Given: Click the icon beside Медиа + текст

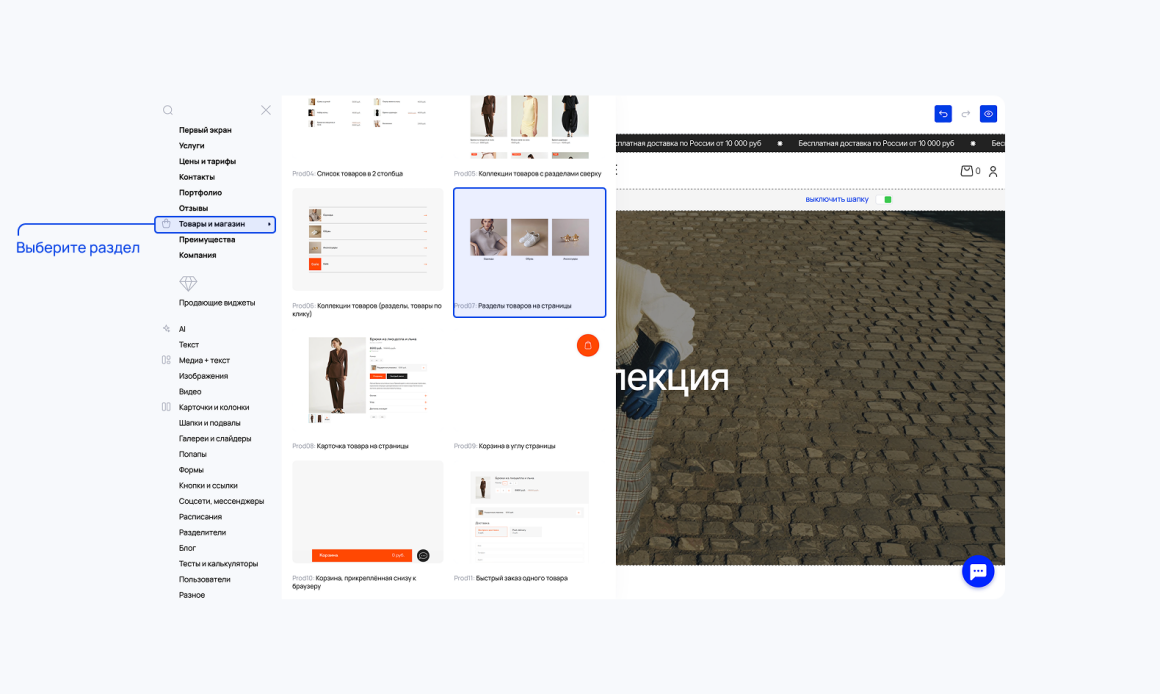Looking at the screenshot, I should click(x=166, y=360).
